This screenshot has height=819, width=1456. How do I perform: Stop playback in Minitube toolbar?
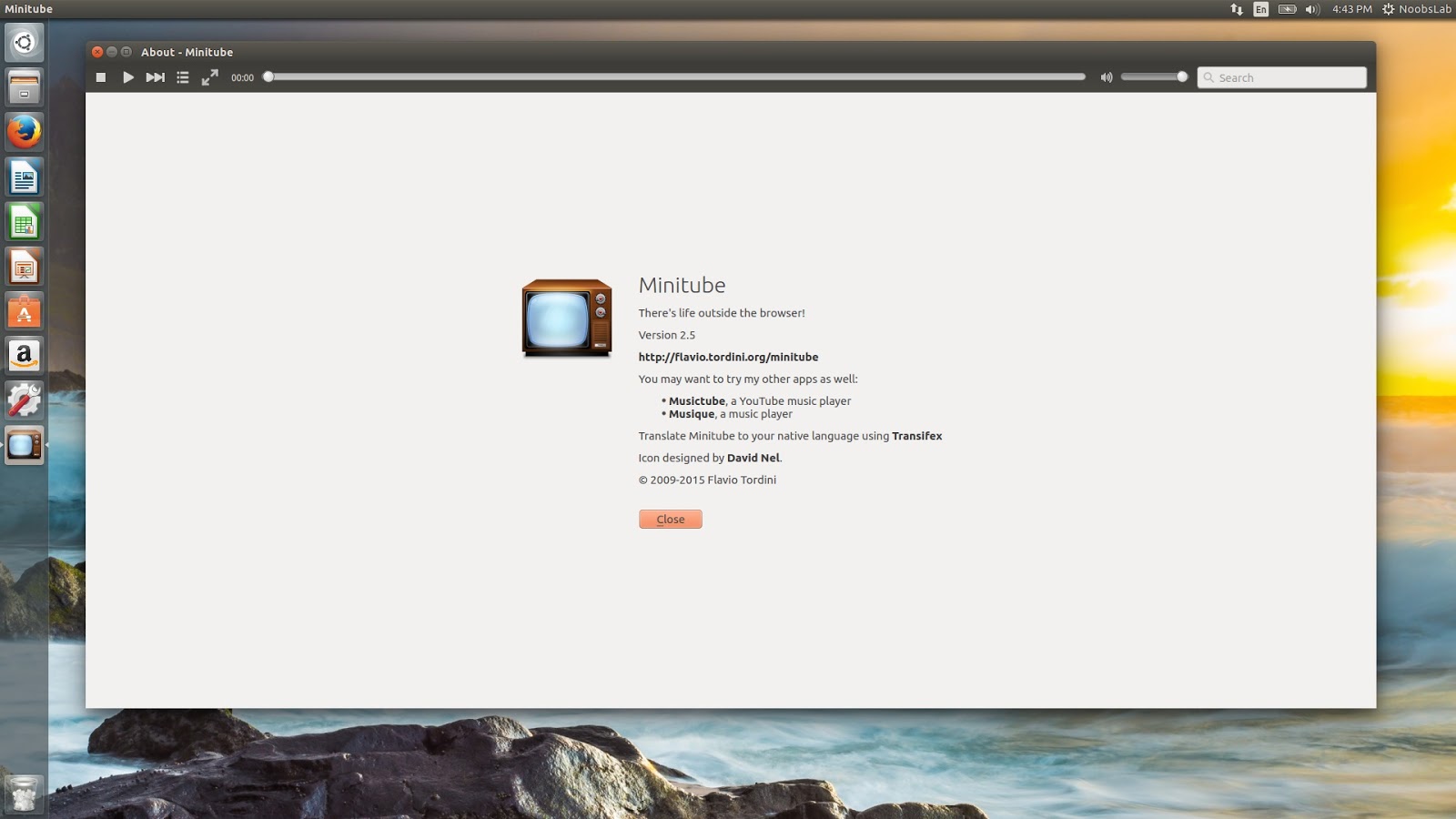pos(101,77)
